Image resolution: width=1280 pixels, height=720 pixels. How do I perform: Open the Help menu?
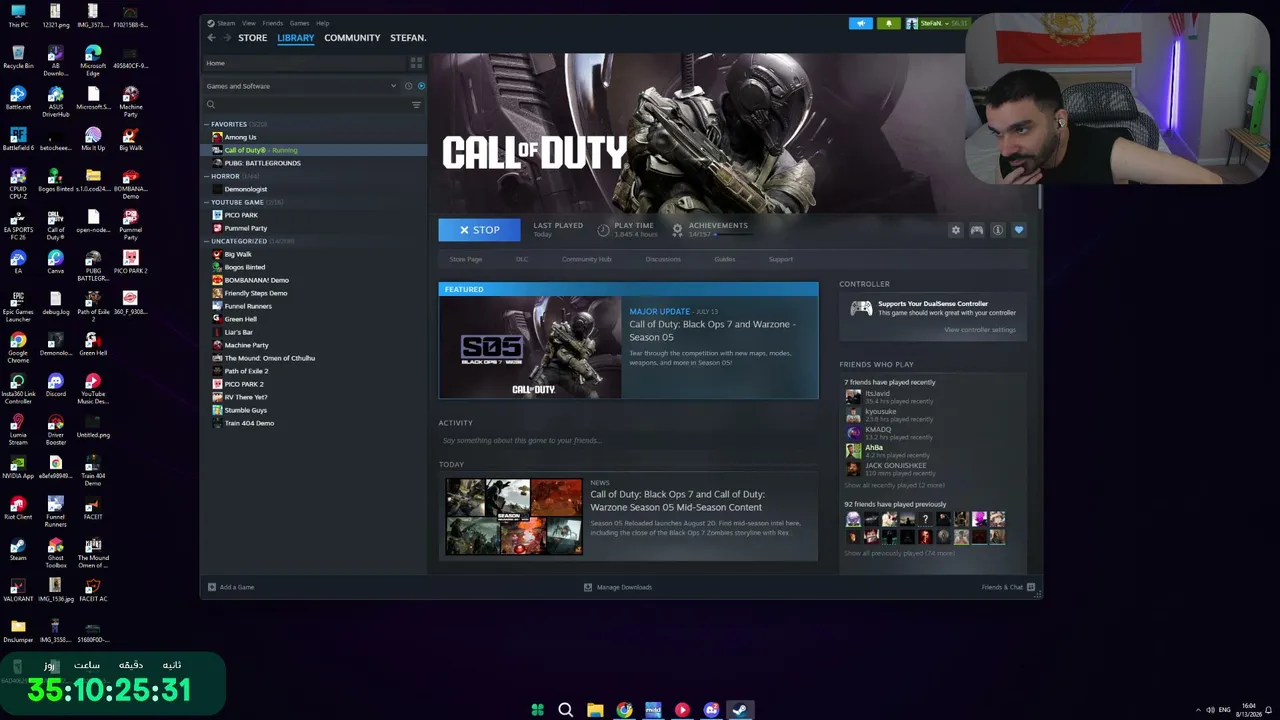[x=322, y=23]
